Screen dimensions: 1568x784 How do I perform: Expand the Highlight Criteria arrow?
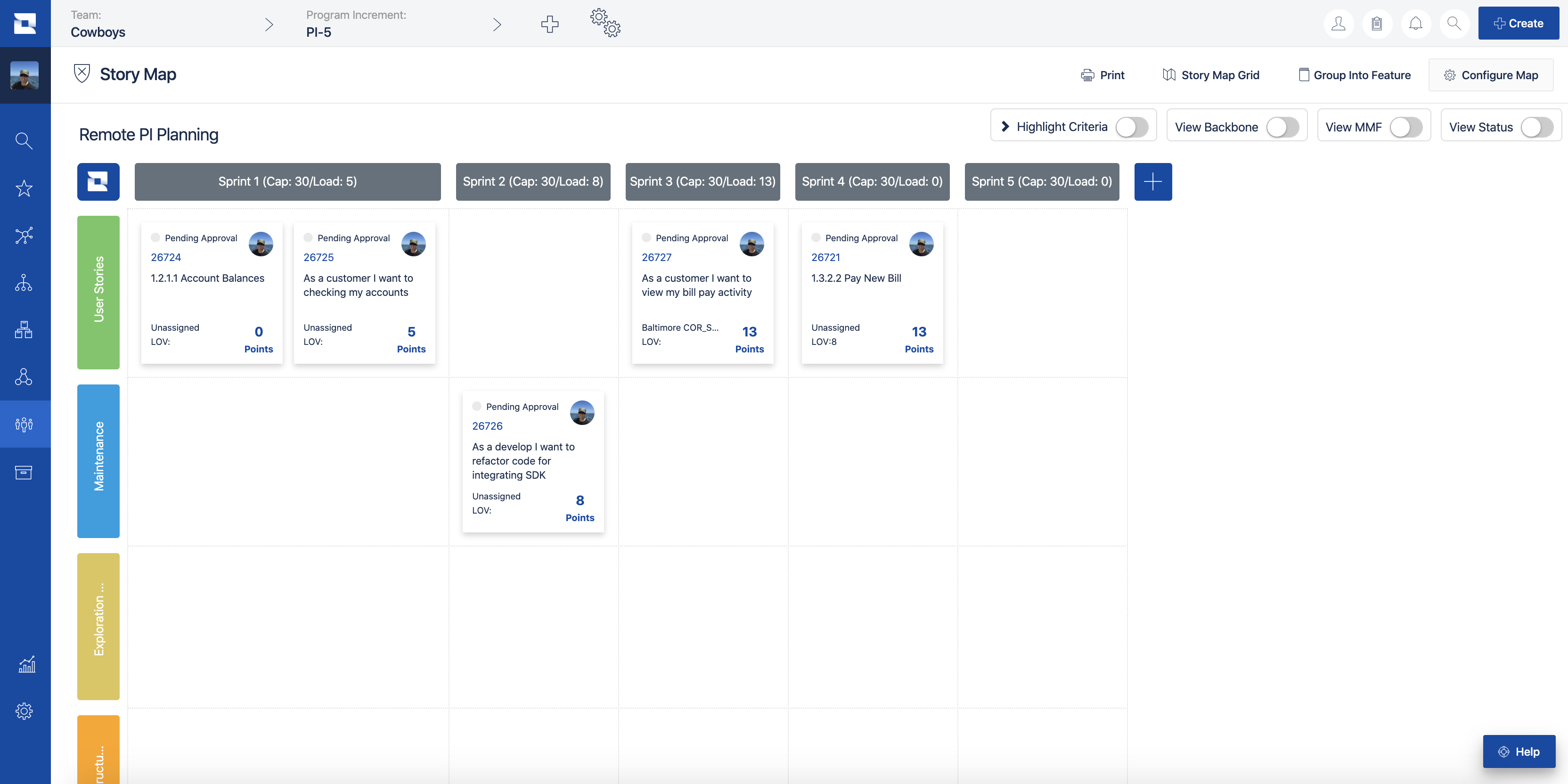click(x=1005, y=126)
